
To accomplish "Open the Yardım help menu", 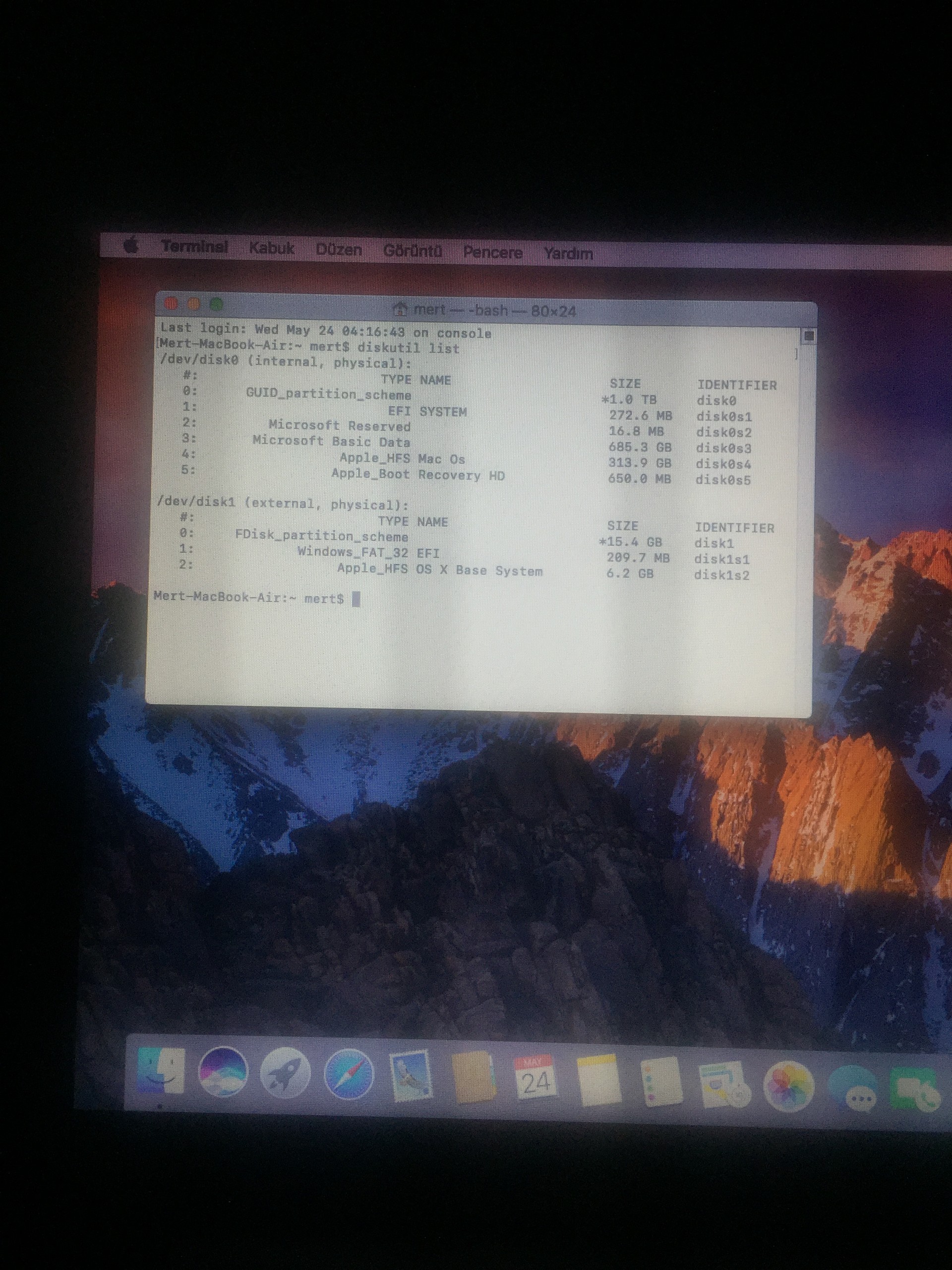I will pyautogui.click(x=568, y=253).
